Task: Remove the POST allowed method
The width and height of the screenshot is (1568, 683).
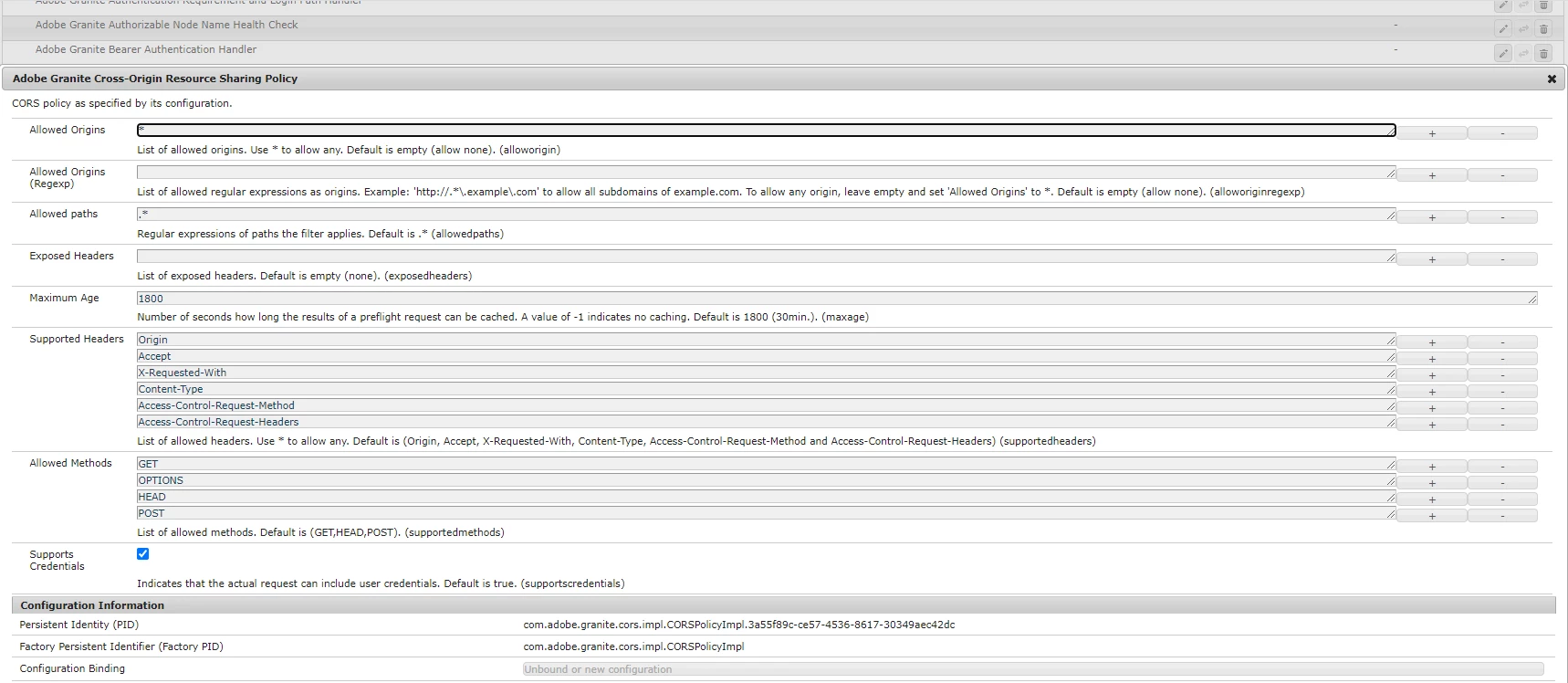Action: tap(1502, 516)
